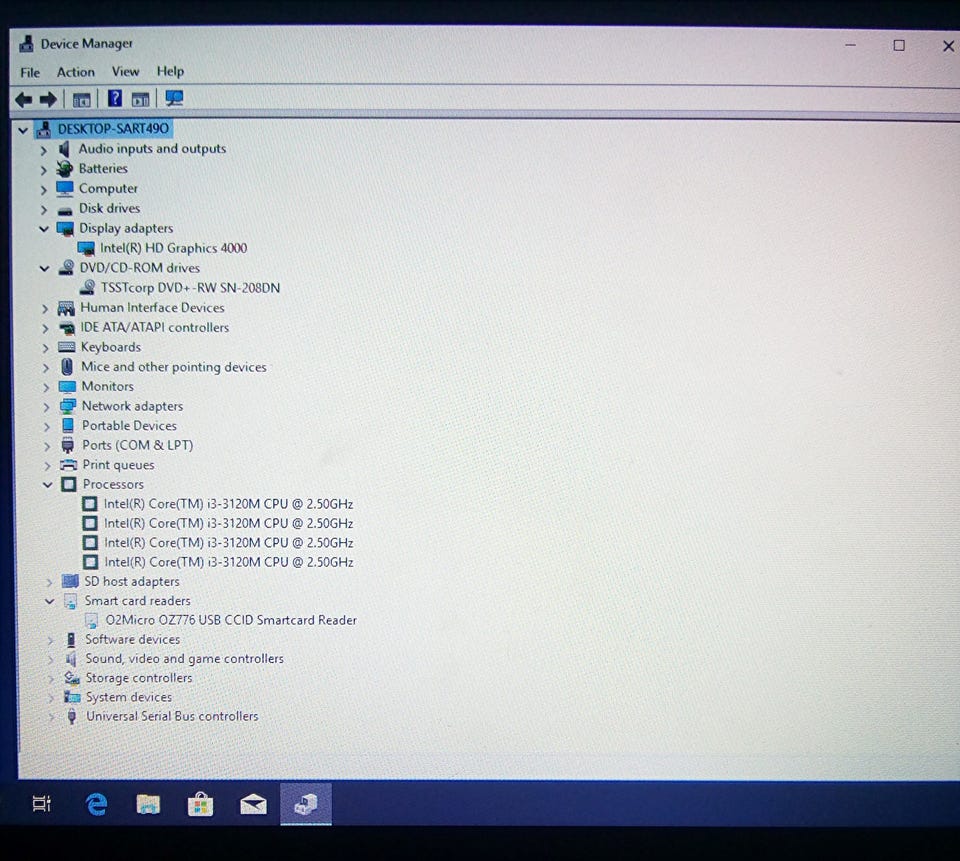Click the Computer category monitor icon

point(65,189)
